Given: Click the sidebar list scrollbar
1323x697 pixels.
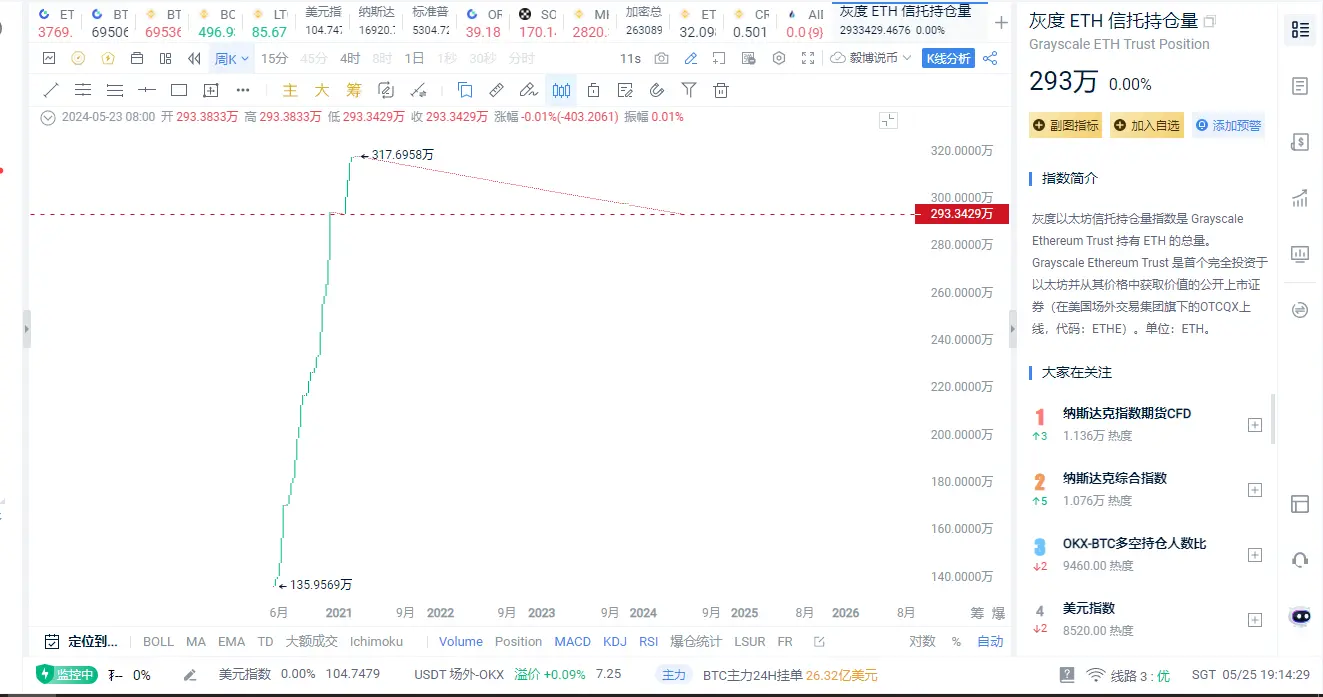Looking at the screenshot, I should (x=1273, y=418).
